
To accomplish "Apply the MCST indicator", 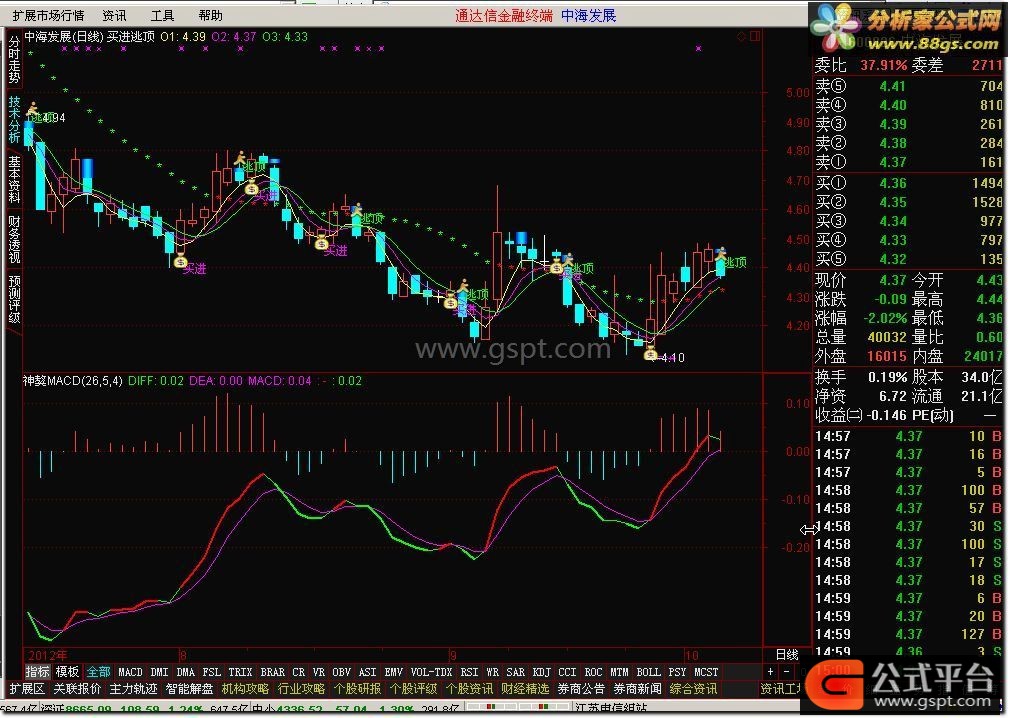I will 706,672.
